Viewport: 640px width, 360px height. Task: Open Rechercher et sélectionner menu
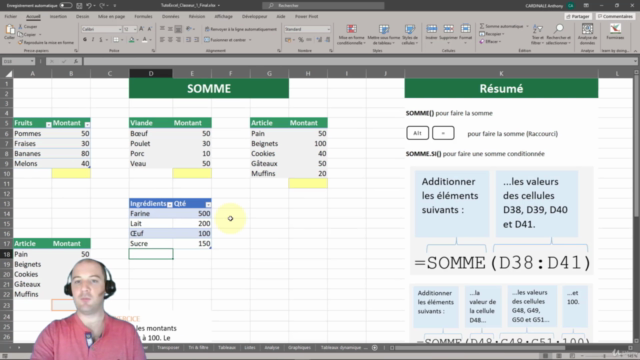click(558, 34)
